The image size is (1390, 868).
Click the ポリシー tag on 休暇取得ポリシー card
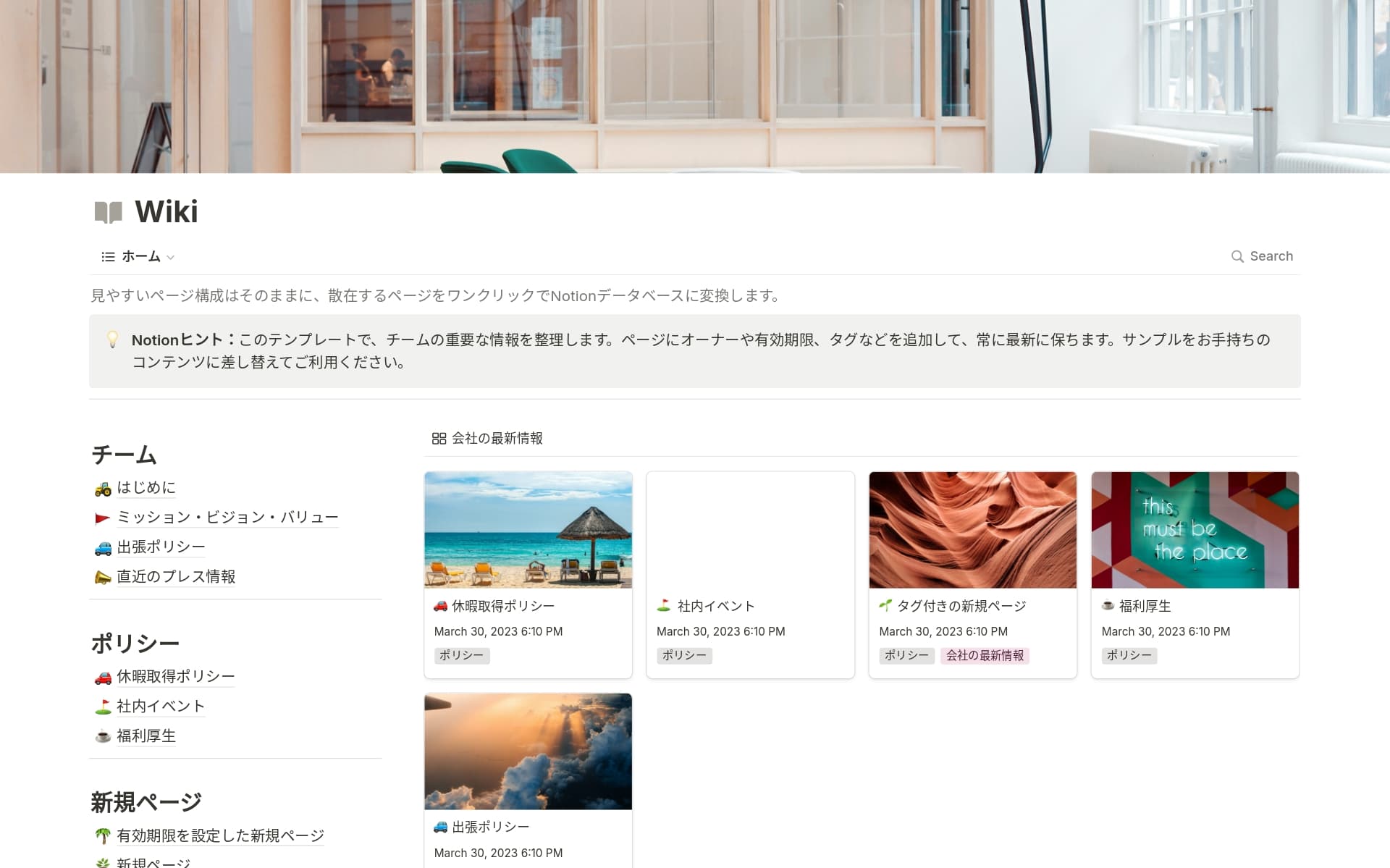pos(461,655)
